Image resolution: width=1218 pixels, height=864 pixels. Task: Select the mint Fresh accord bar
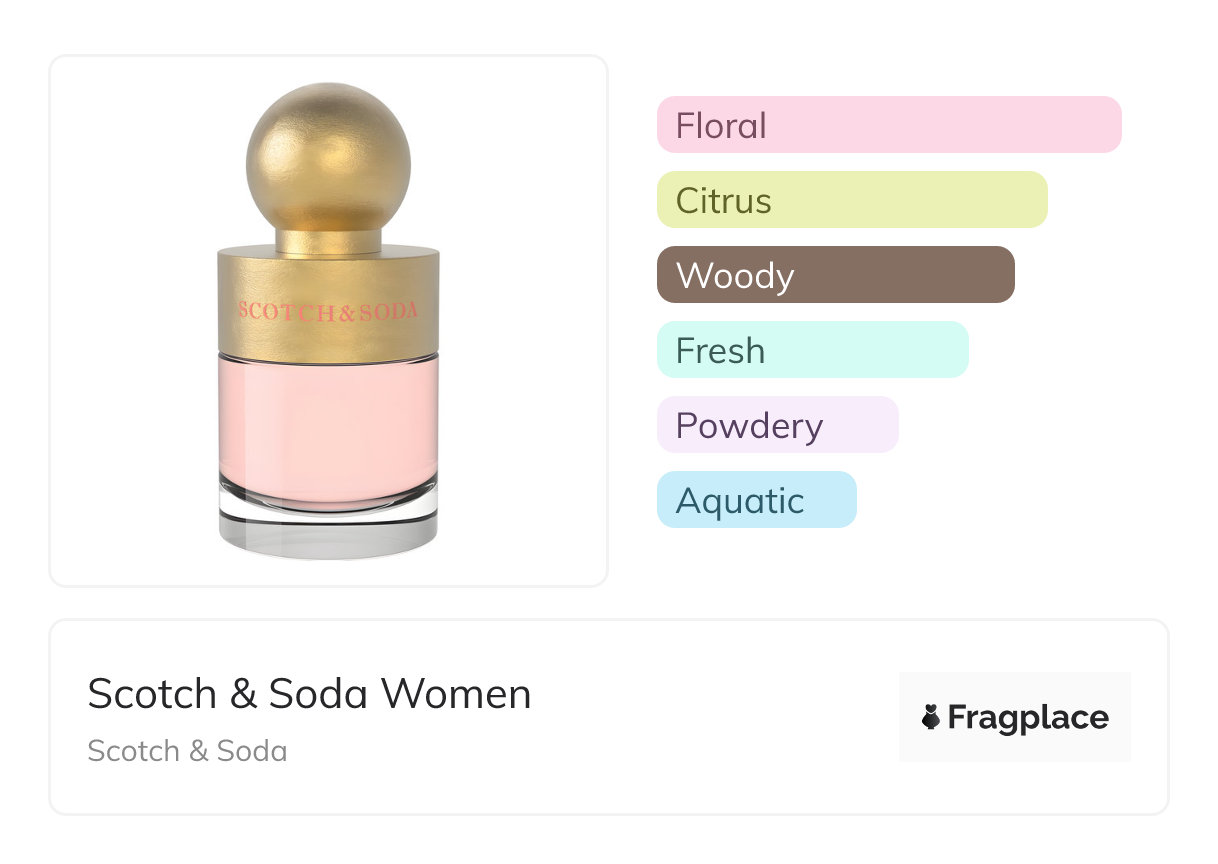(x=813, y=350)
